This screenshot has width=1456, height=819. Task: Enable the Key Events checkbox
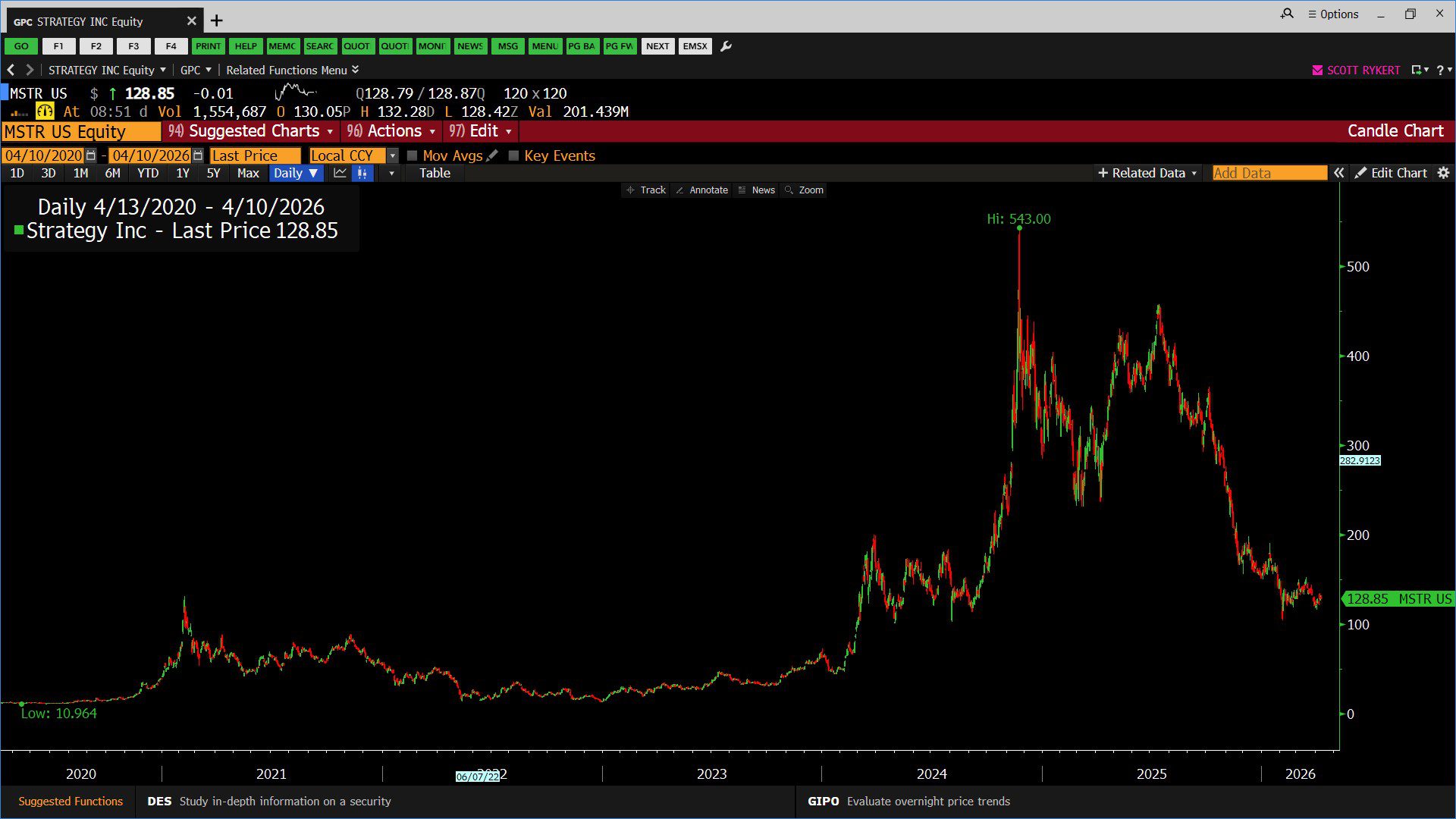pos(513,155)
